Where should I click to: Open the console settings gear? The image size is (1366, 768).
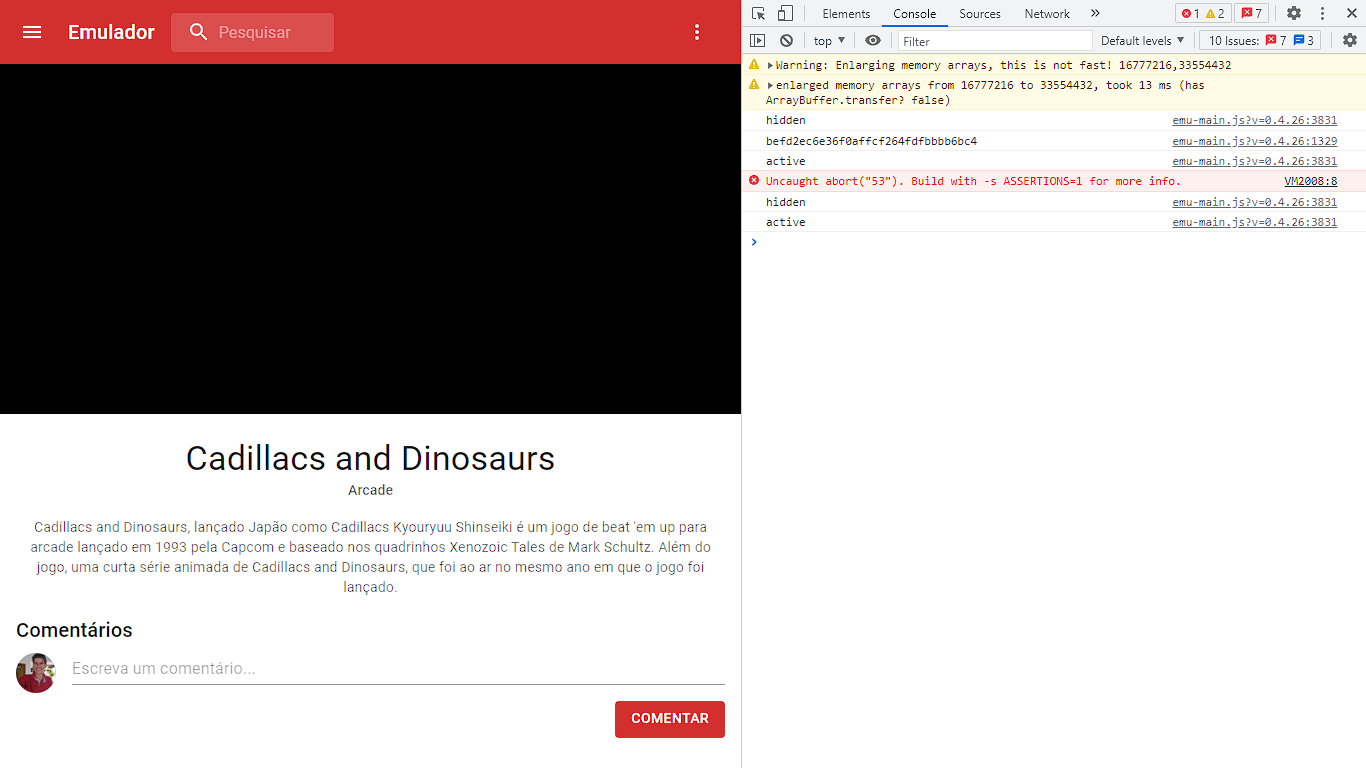(x=1350, y=40)
